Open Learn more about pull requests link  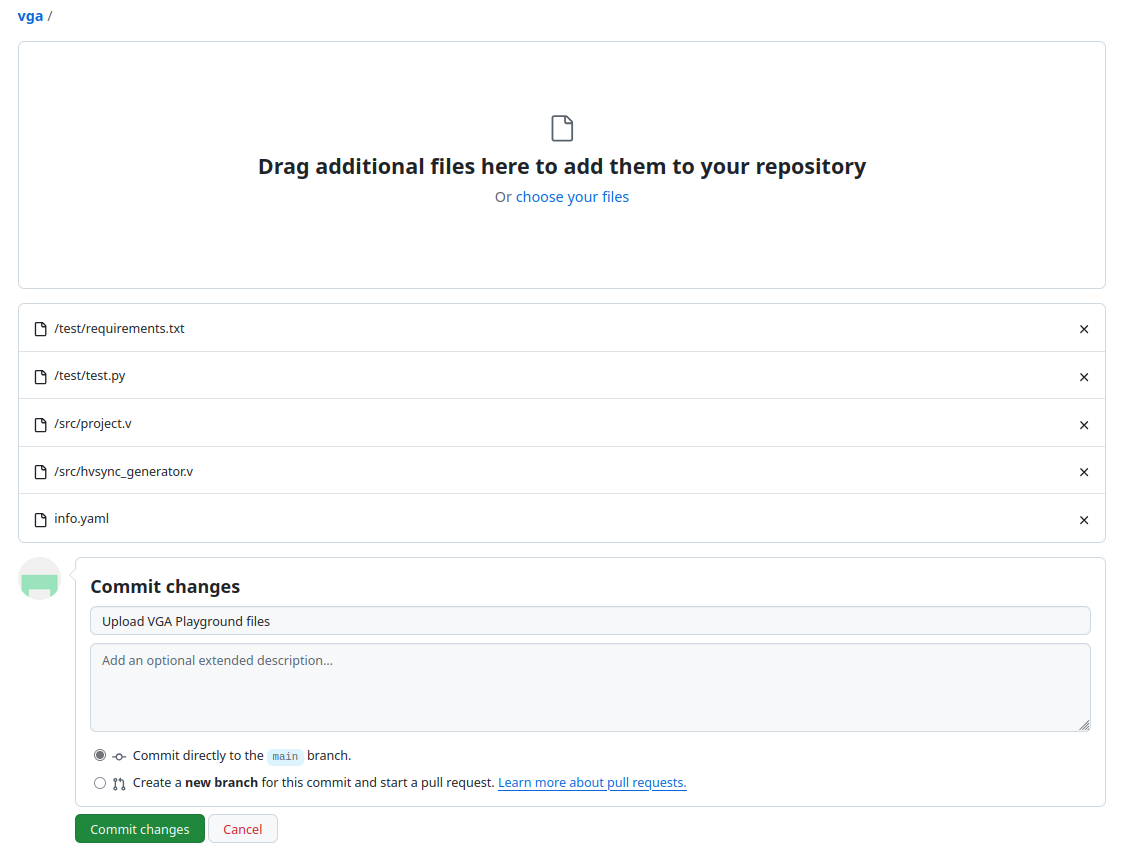pos(592,783)
